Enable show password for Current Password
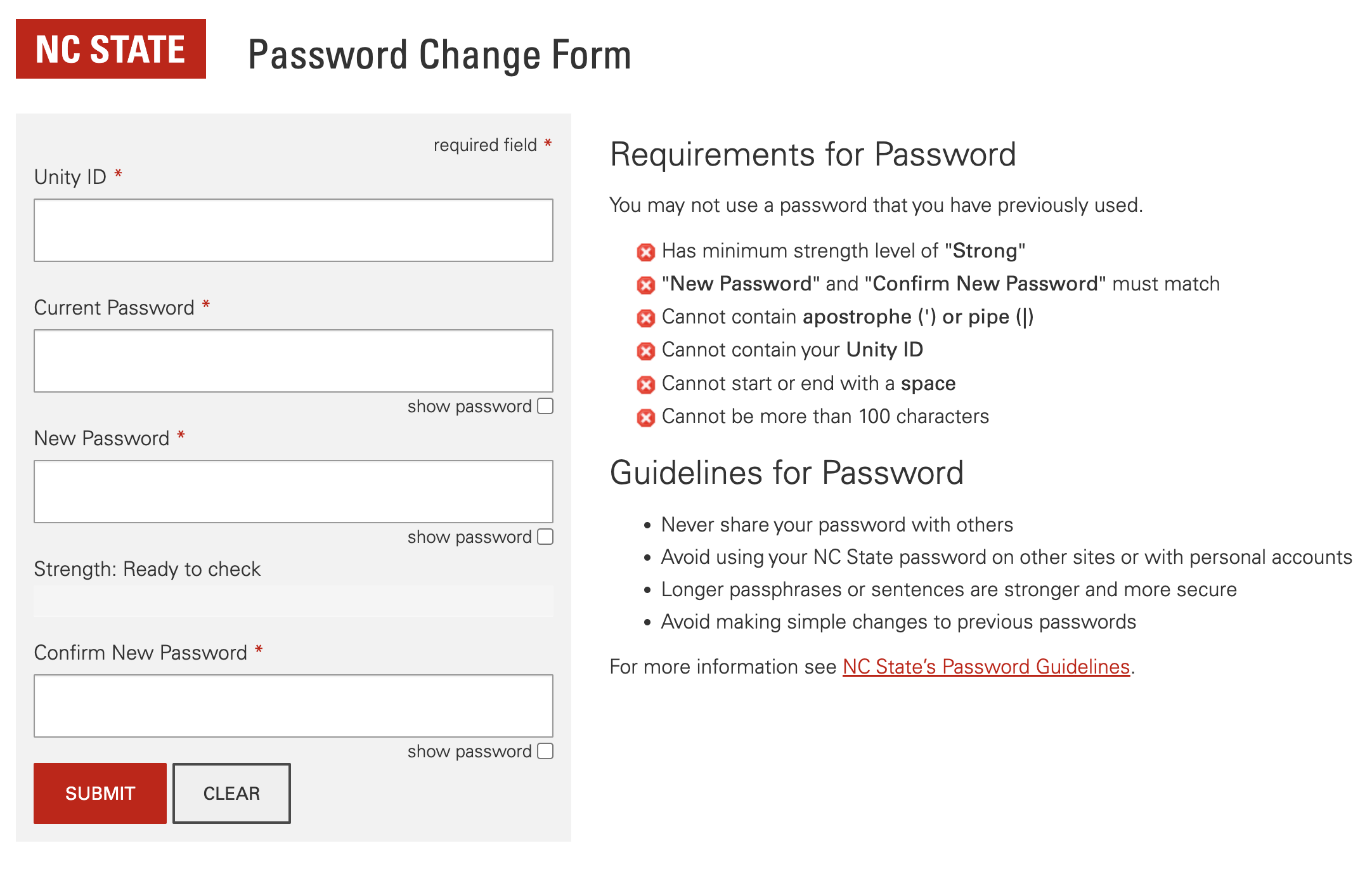Viewport: 1372px width, 874px height. [545, 407]
